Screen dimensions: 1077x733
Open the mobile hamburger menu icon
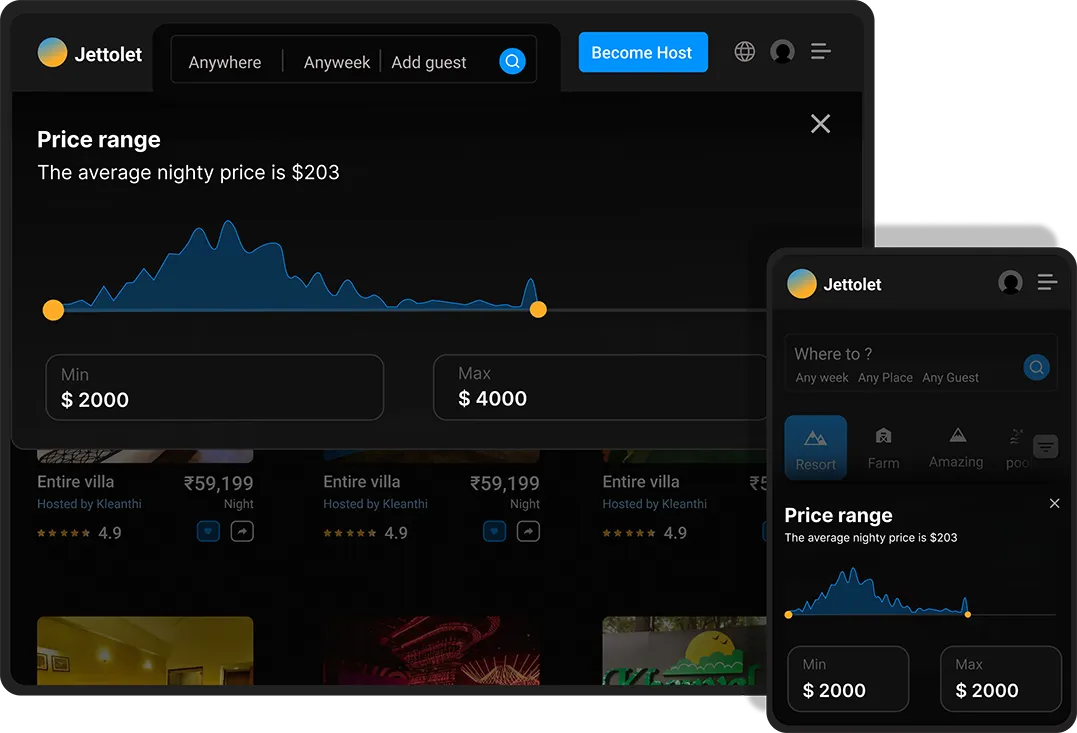(x=1047, y=283)
